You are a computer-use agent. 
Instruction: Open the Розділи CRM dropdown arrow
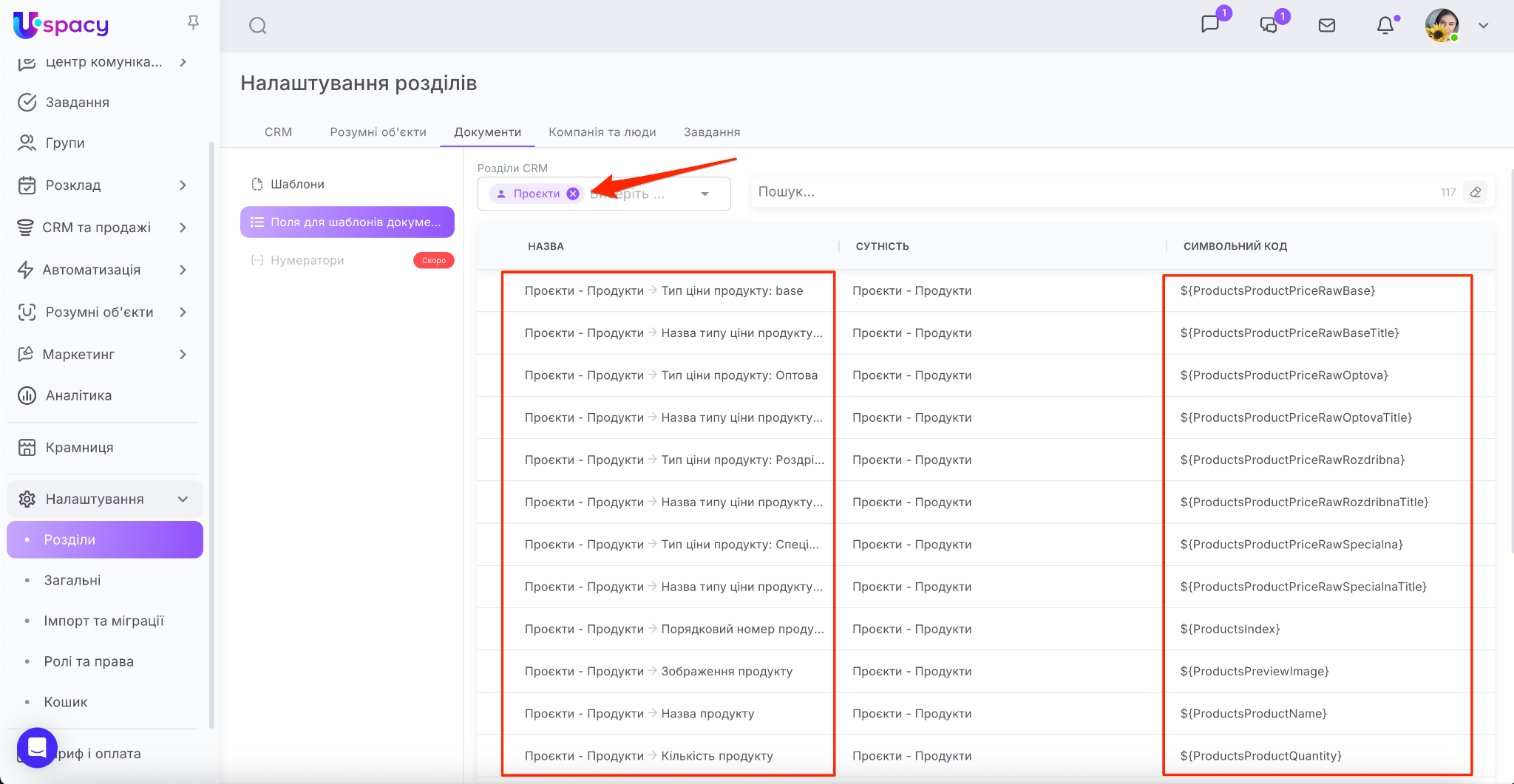point(705,194)
